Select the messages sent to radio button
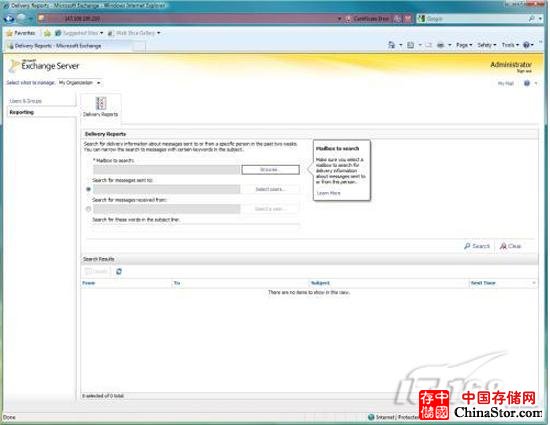The height and width of the screenshot is (425, 550). coord(88,189)
